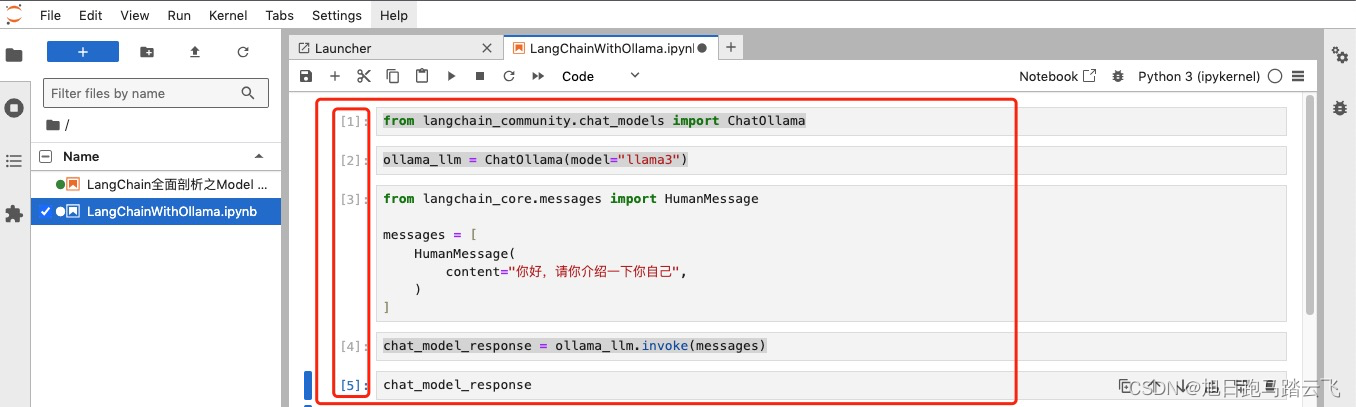Click cell 1 importing ChatOllama
Screen dimensions: 1356x407
[x=831, y=121]
